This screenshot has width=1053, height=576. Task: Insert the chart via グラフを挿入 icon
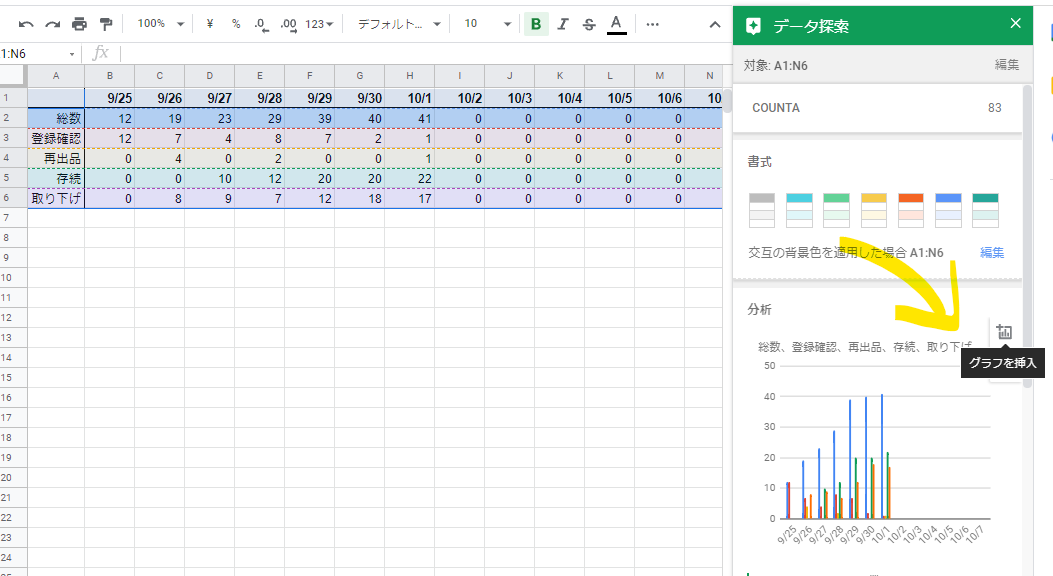tap(1004, 332)
